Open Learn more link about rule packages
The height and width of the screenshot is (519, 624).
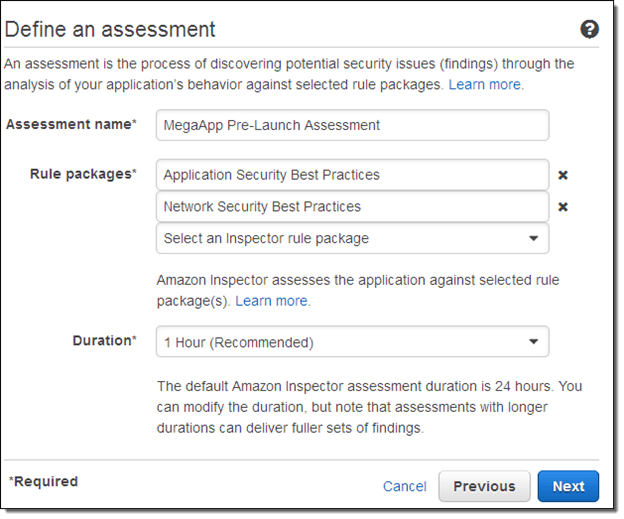(x=273, y=301)
